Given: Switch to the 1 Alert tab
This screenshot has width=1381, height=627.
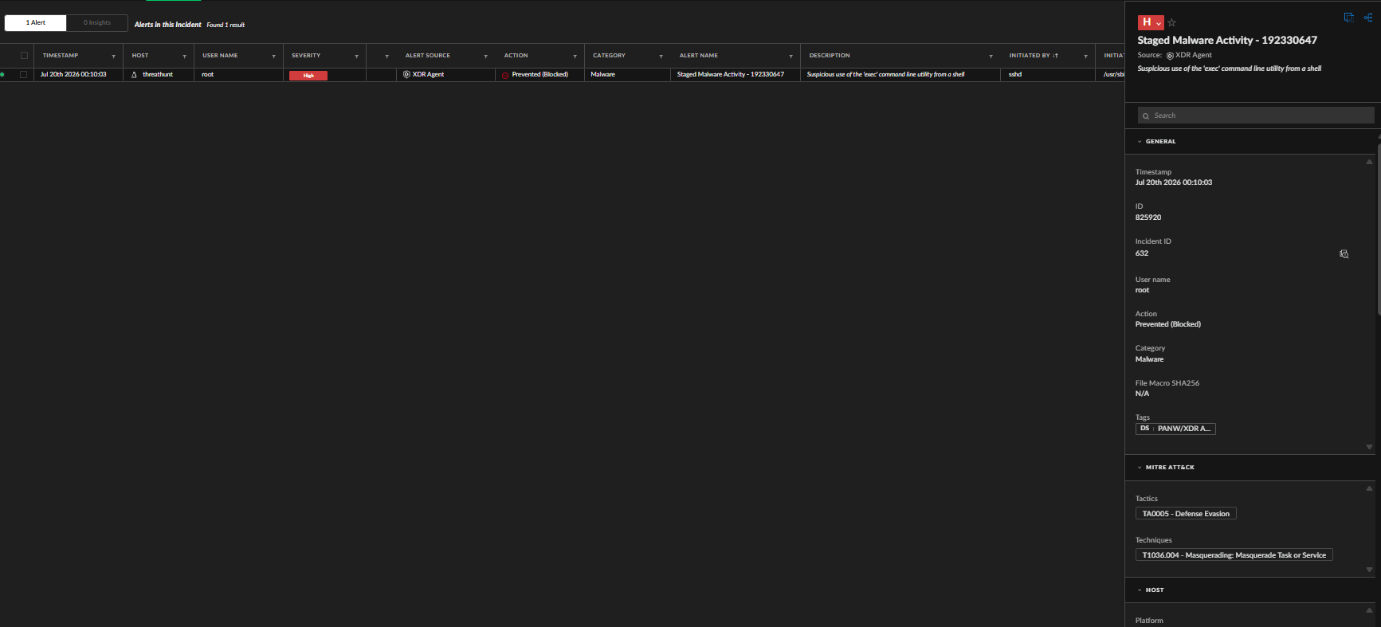Looking at the screenshot, I should click(x=35, y=22).
